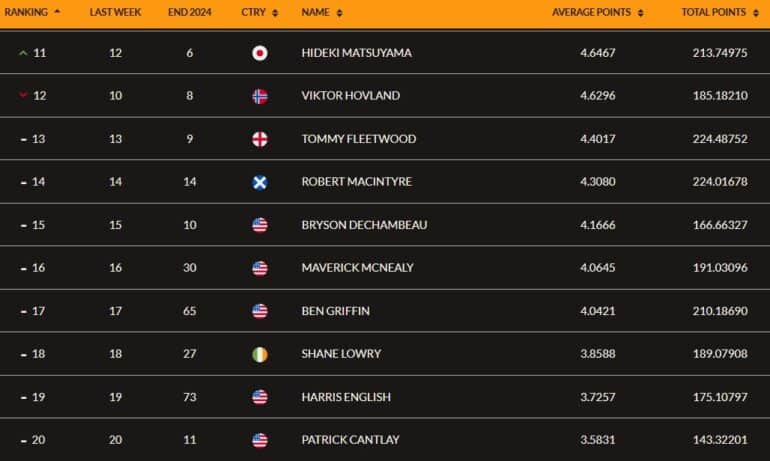
Task: Click Harris English total points 175.10797
Action: tap(720, 397)
